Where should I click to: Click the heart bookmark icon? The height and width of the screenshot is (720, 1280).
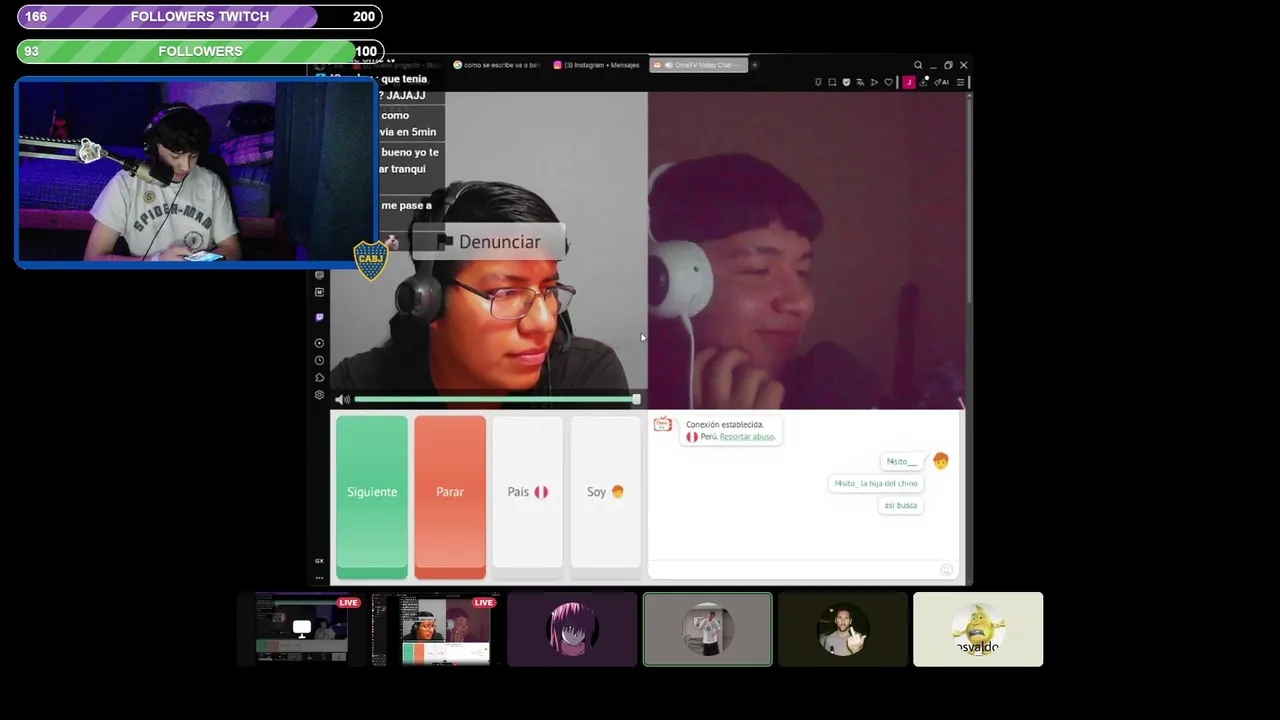[888, 82]
